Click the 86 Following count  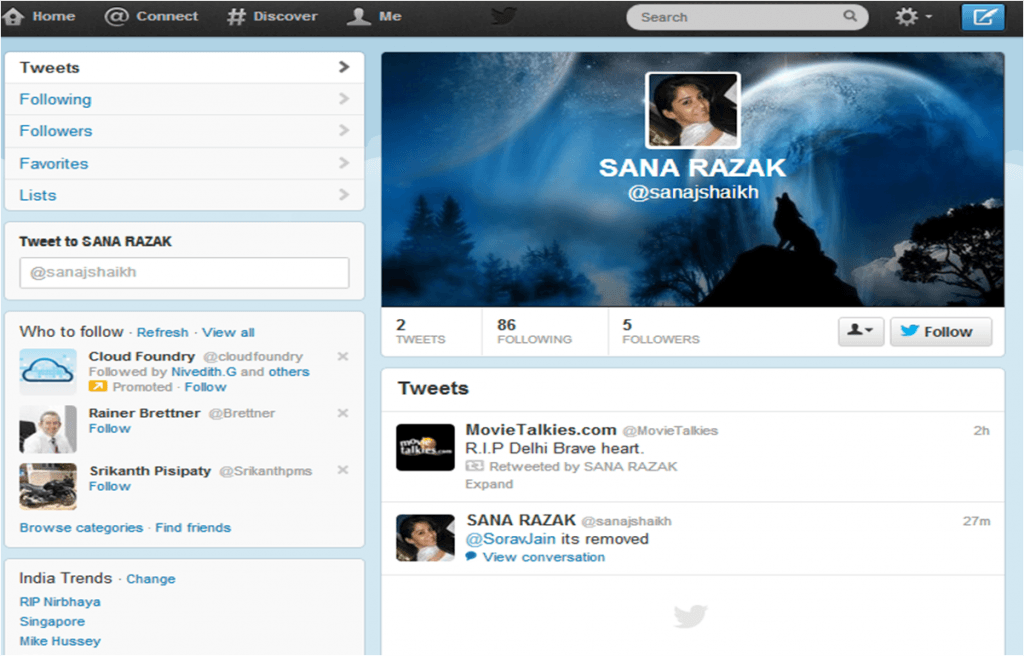(534, 331)
